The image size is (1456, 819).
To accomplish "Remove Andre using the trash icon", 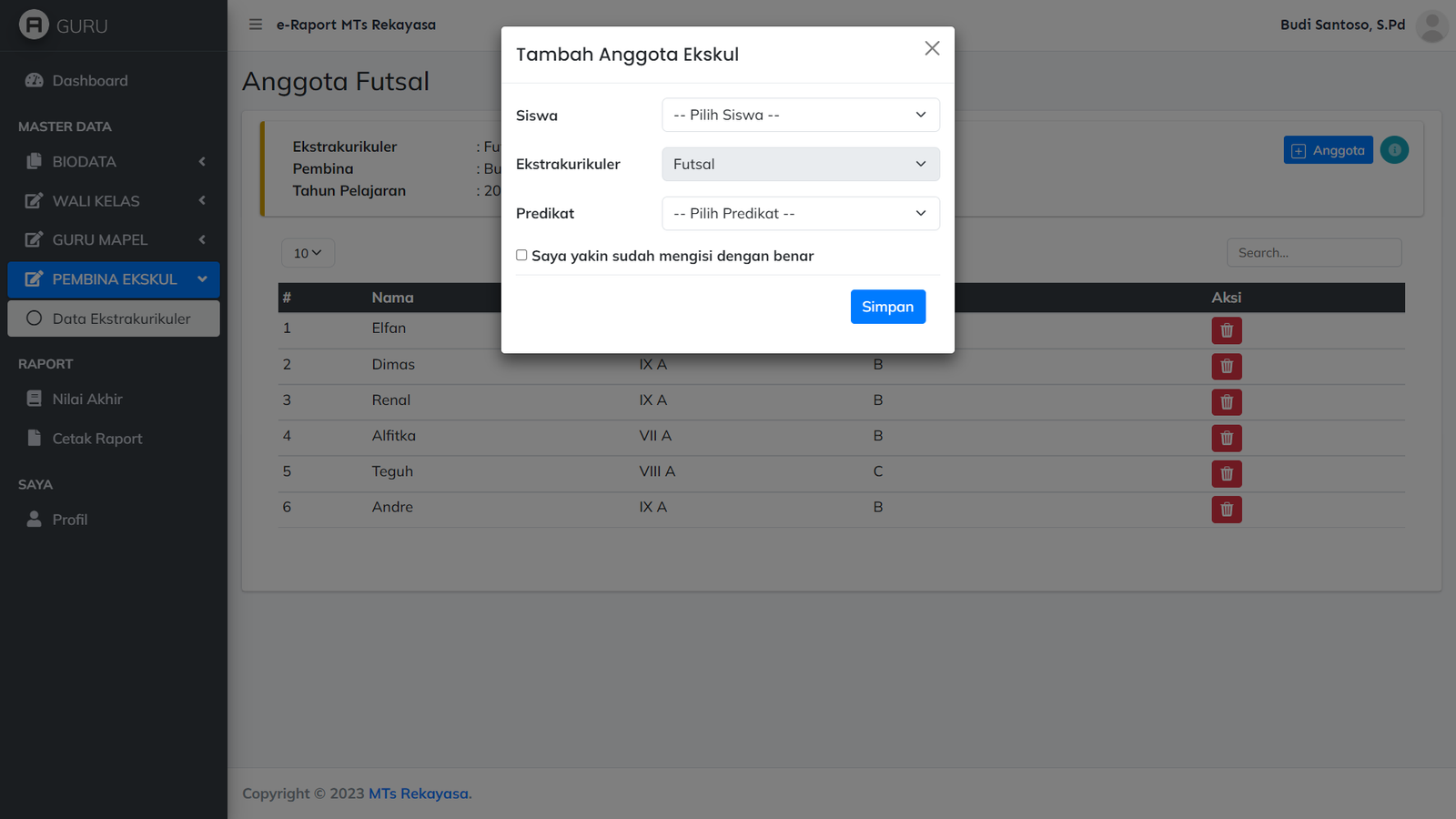I will tap(1226, 510).
